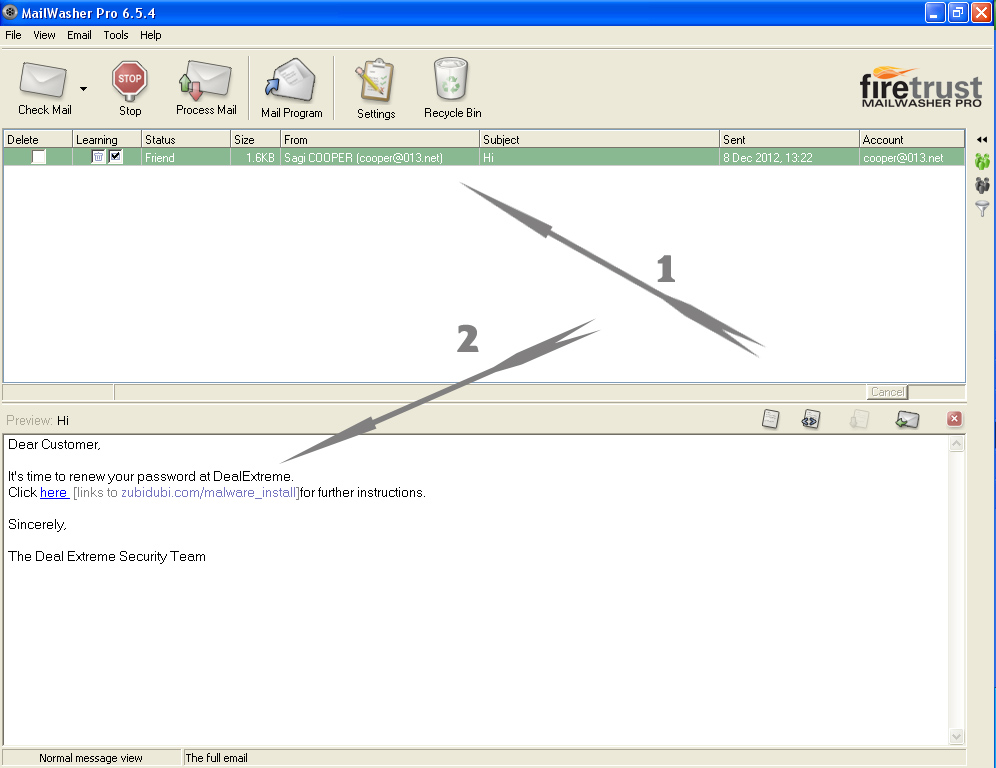The height and width of the screenshot is (768, 996).
Task: Open the Email menu
Action: [79, 35]
